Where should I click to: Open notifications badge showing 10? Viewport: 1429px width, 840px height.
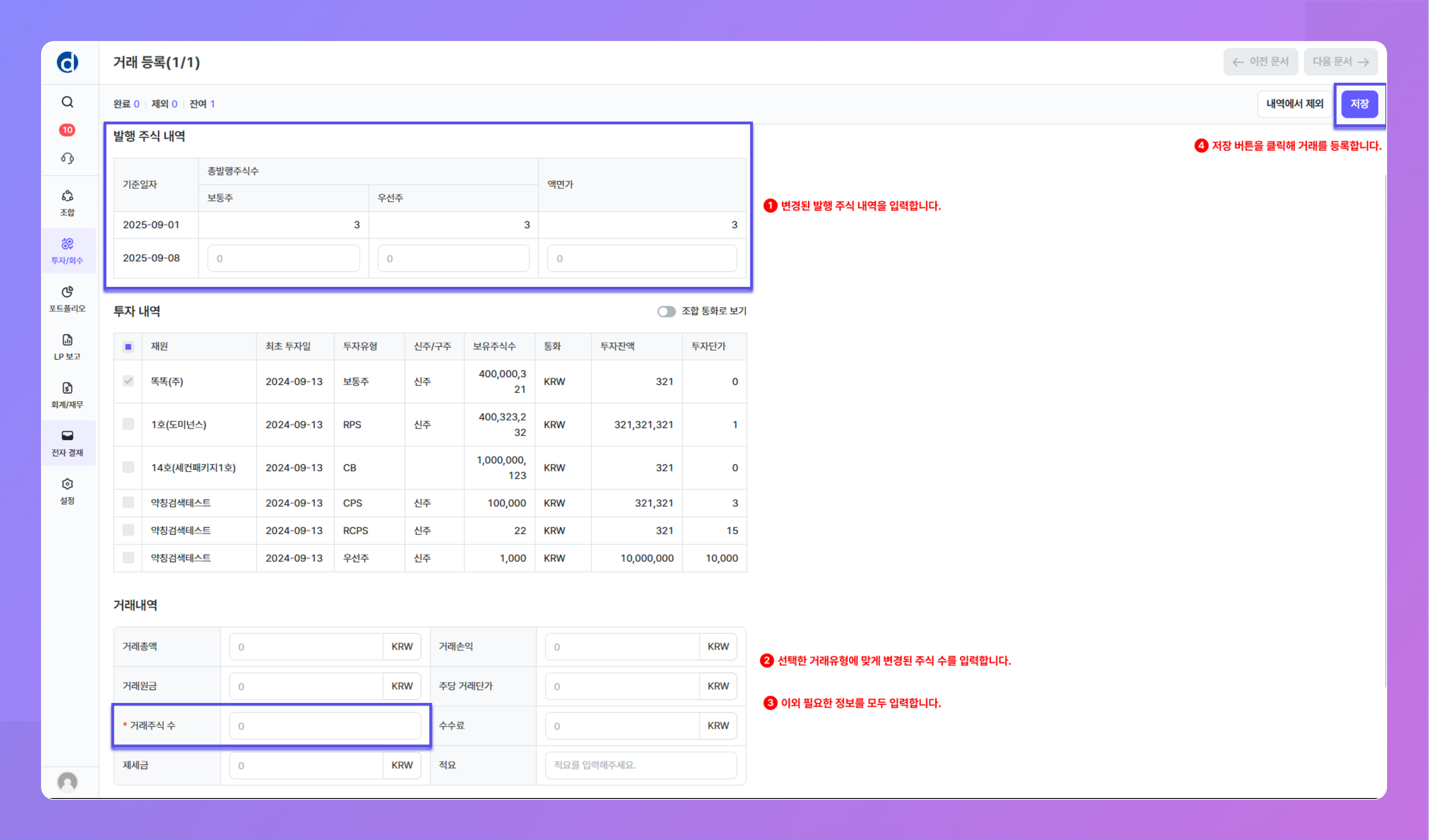pyautogui.click(x=68, y=130)
